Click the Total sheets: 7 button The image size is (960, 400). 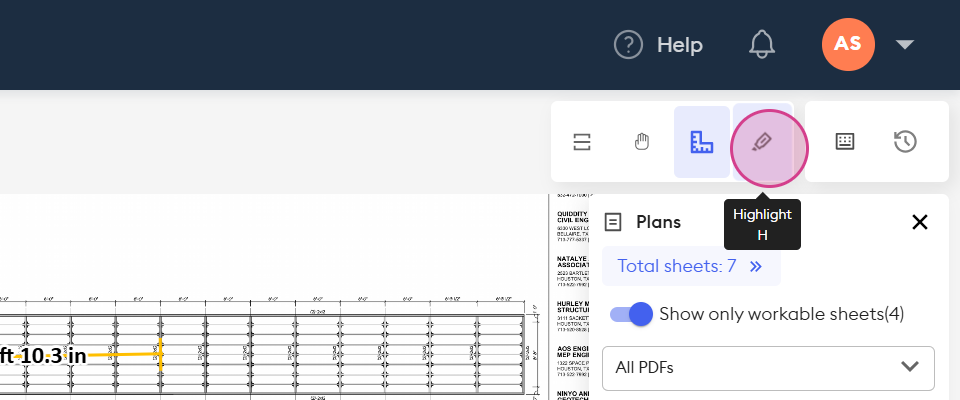pos(677,266)
